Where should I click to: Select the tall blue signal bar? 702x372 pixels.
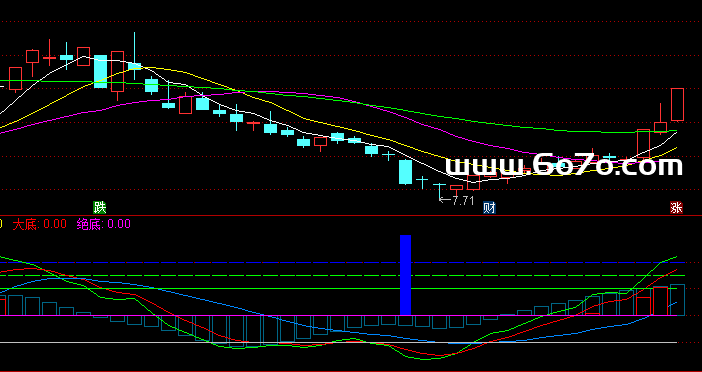coord(405,275)
